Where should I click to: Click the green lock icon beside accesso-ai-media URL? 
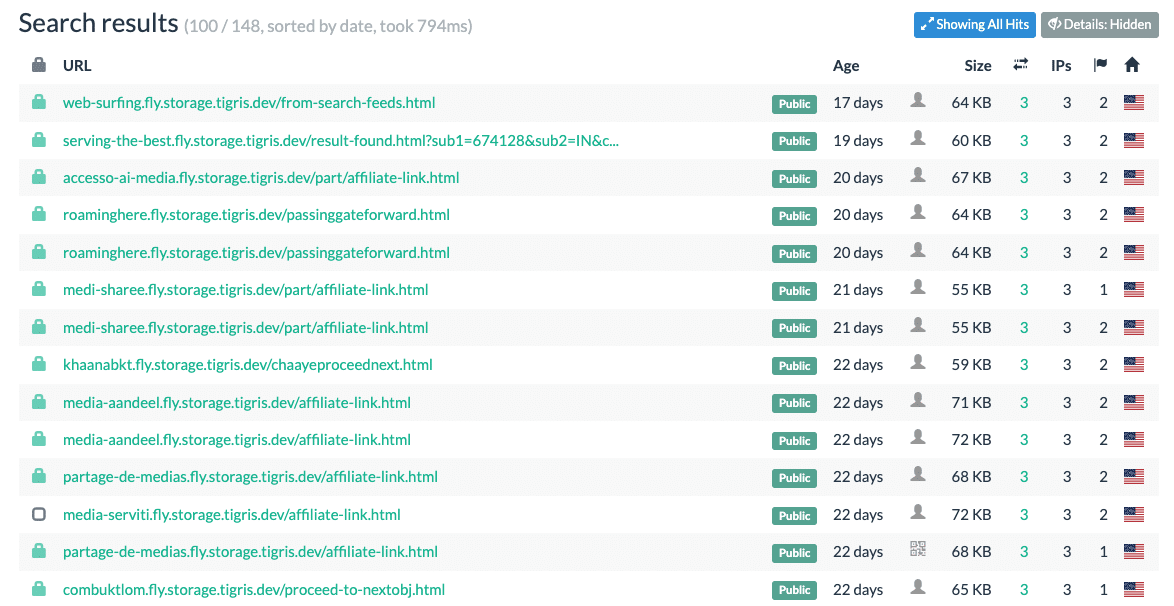pos(39,177)
